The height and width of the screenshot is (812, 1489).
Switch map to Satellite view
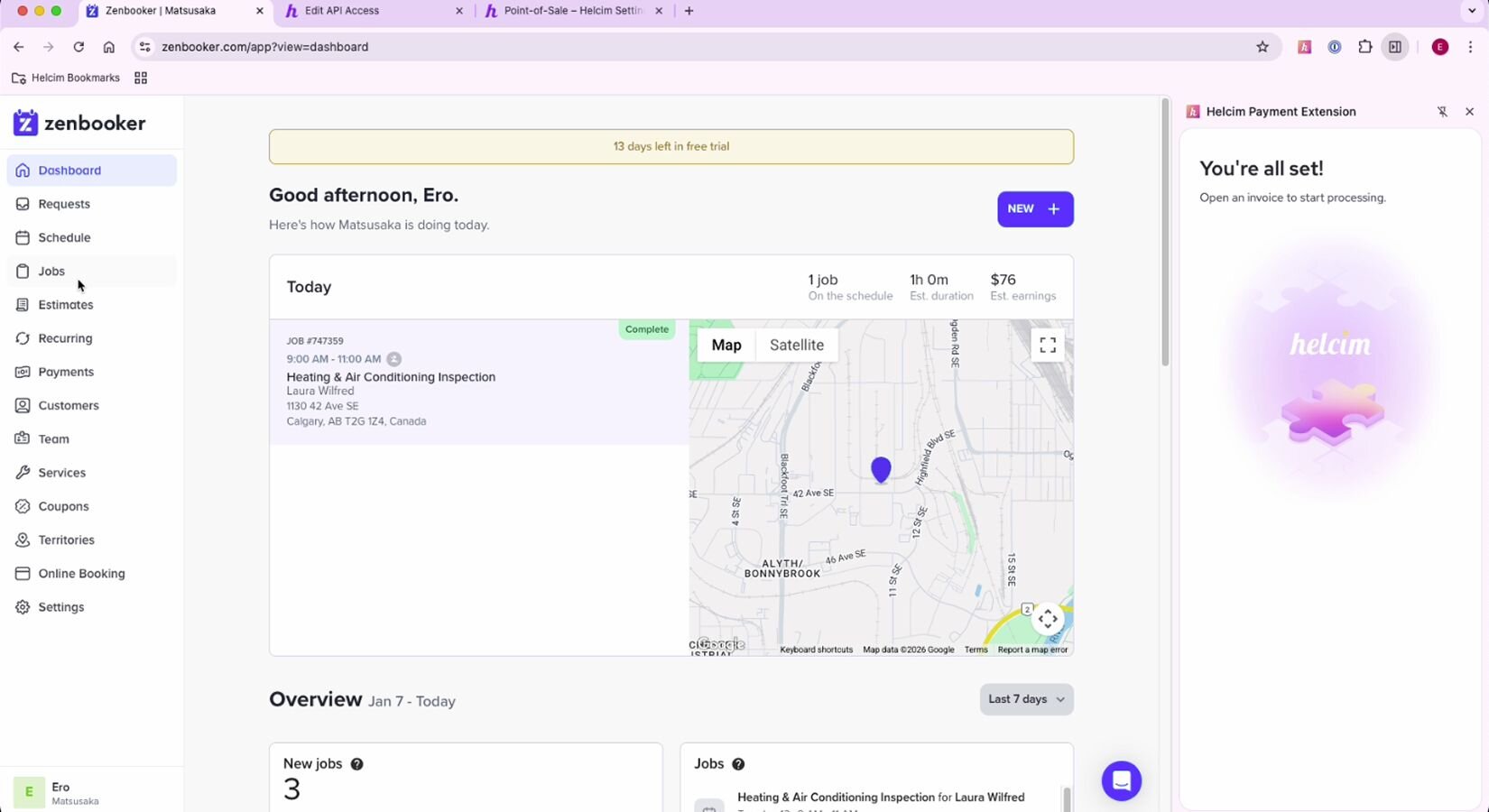(796, 346)
